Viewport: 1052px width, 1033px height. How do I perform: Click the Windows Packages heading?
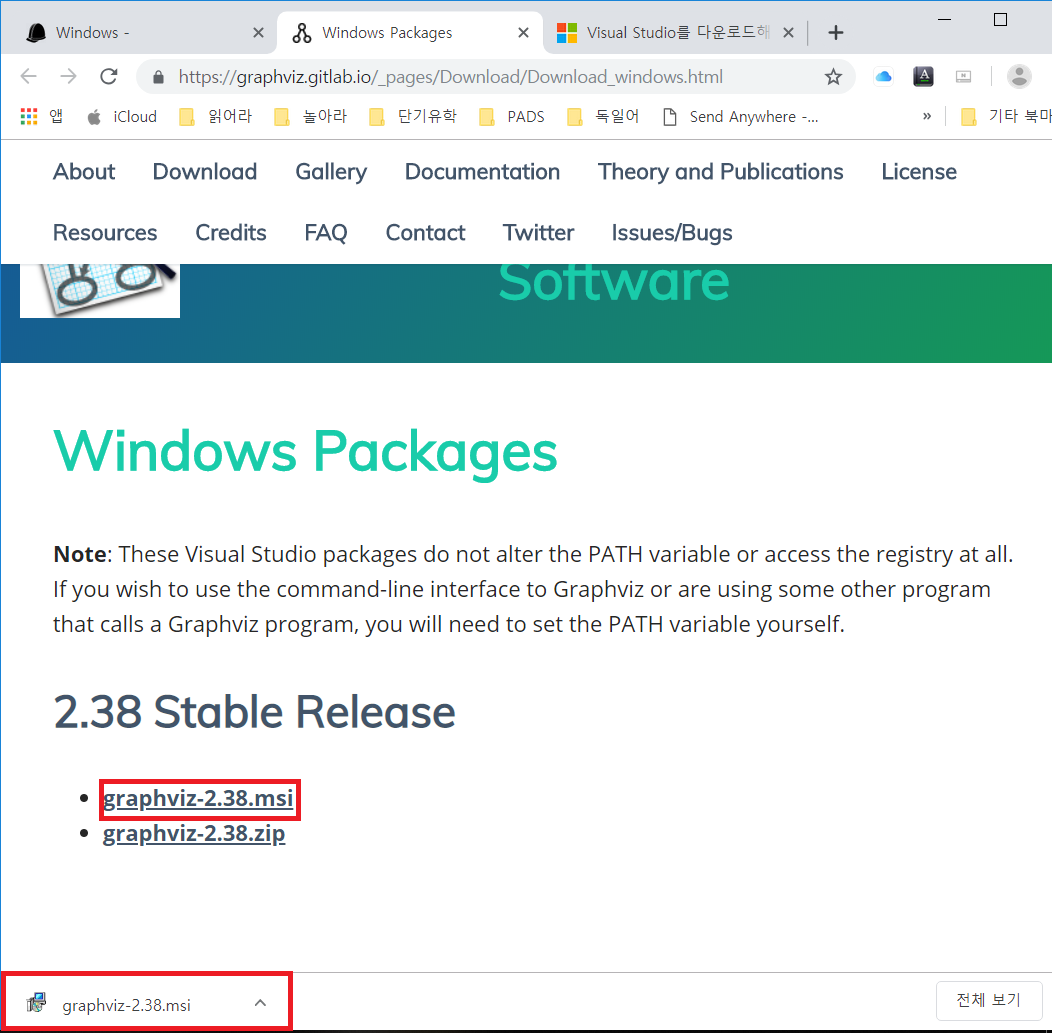[305, 452]
